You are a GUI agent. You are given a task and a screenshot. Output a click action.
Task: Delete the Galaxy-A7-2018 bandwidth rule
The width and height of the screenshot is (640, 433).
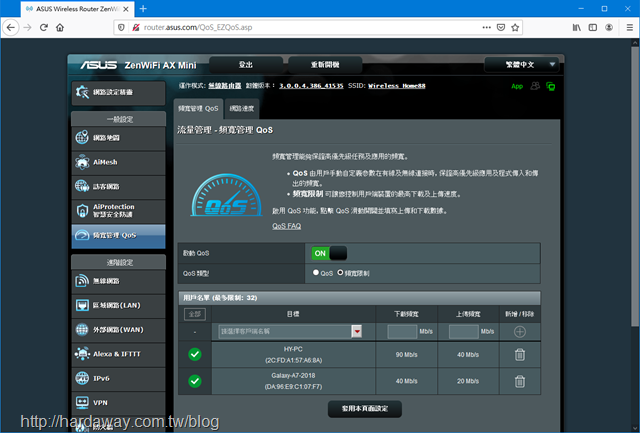(520, 381)
